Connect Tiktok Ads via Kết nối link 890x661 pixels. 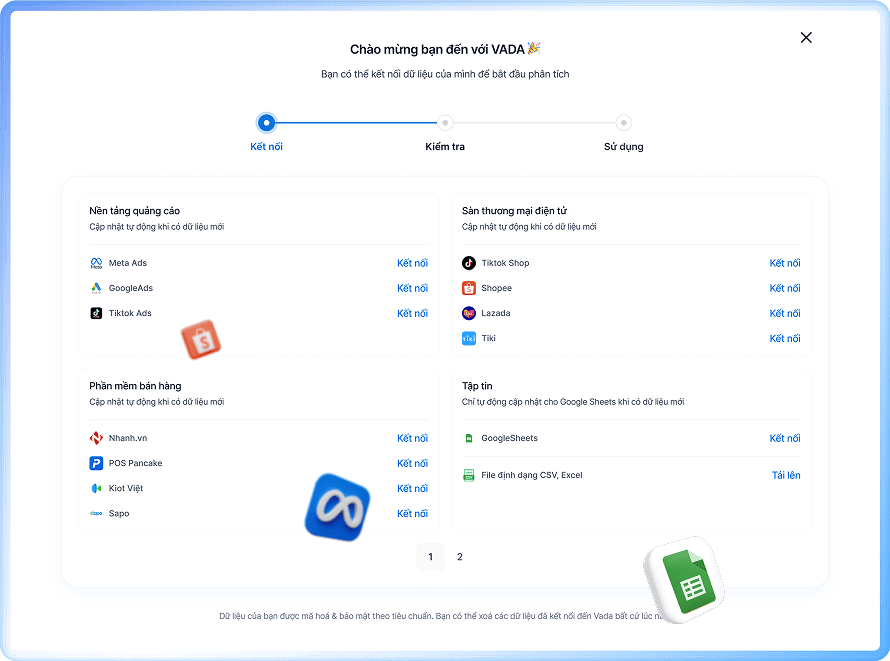(412, 313)
